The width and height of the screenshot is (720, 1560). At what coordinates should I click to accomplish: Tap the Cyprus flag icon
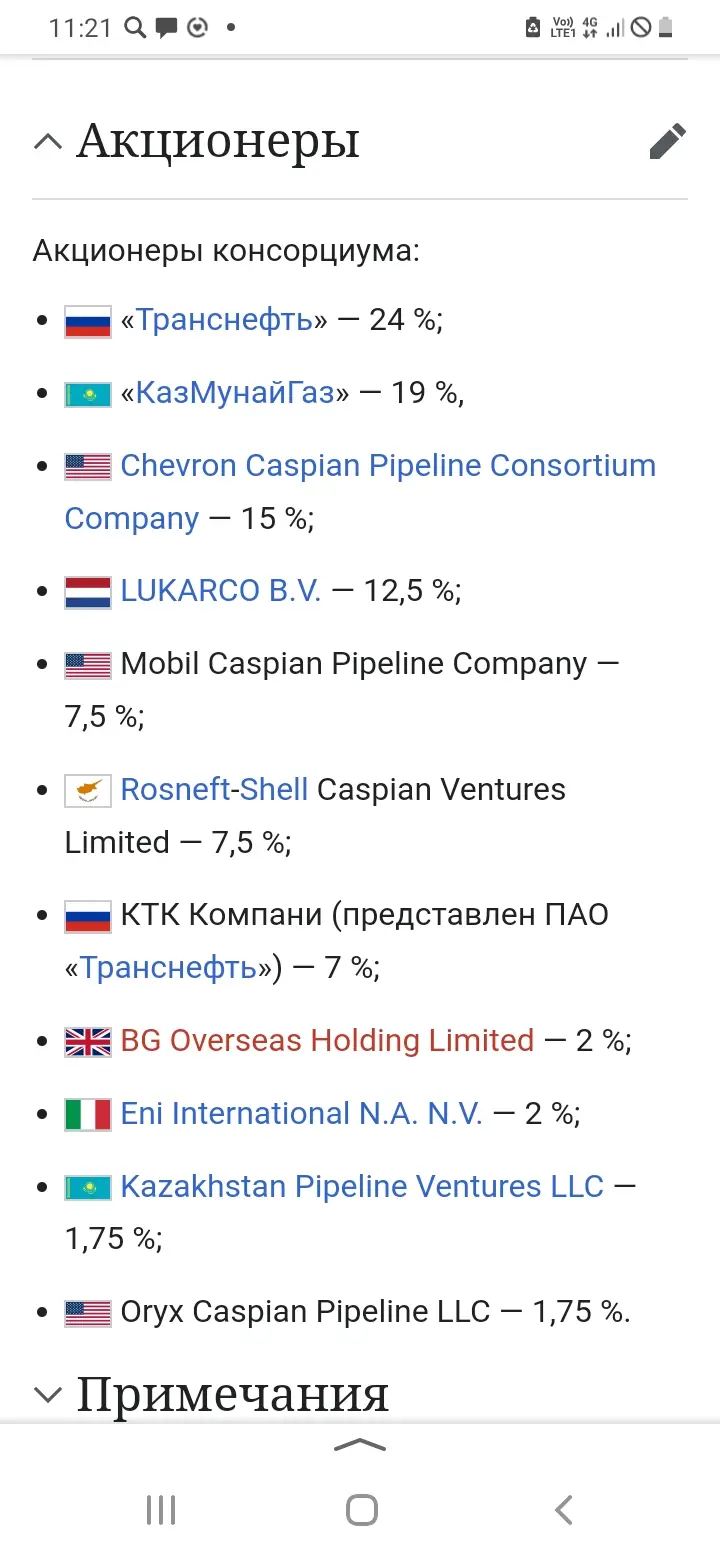[x=88, y=791]
